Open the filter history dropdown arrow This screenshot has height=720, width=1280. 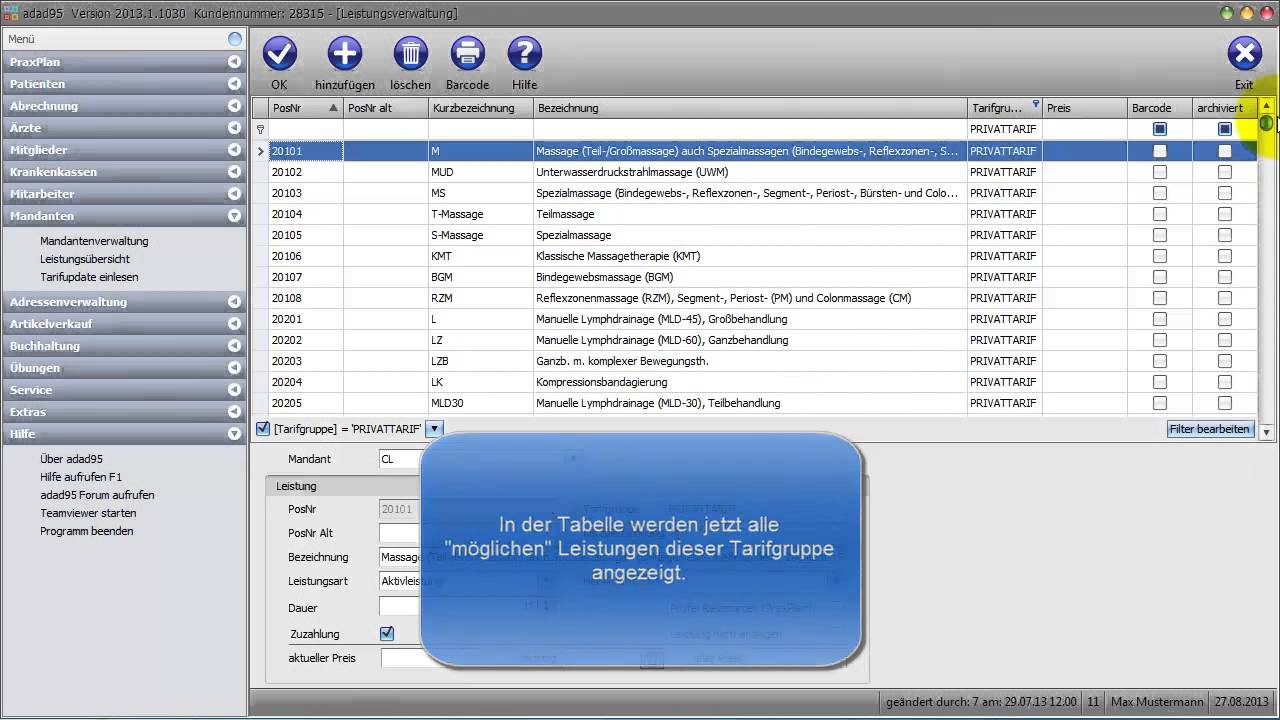click(433, 429)
